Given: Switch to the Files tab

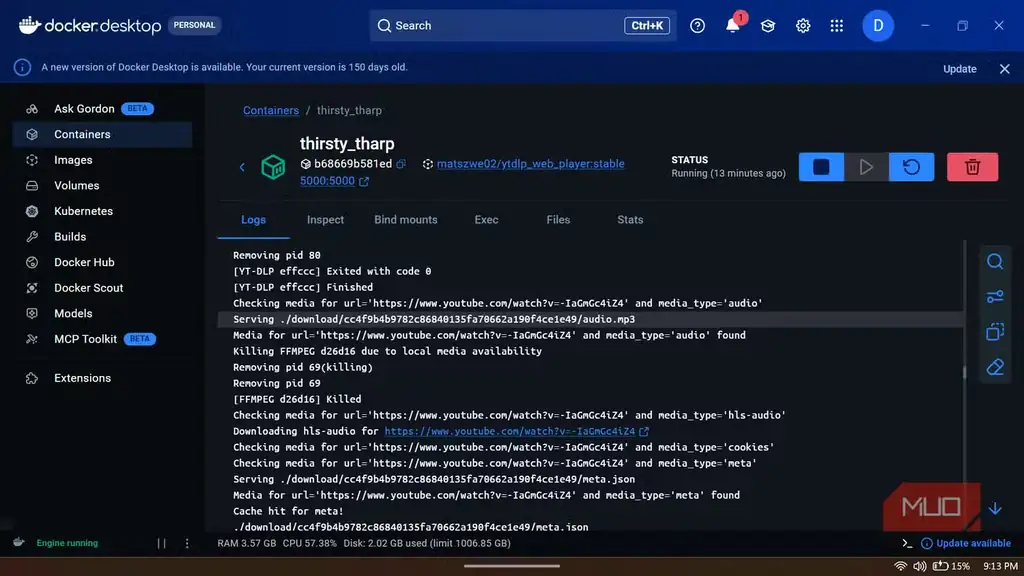Looking at the screenshot, I should pos(558,220).
